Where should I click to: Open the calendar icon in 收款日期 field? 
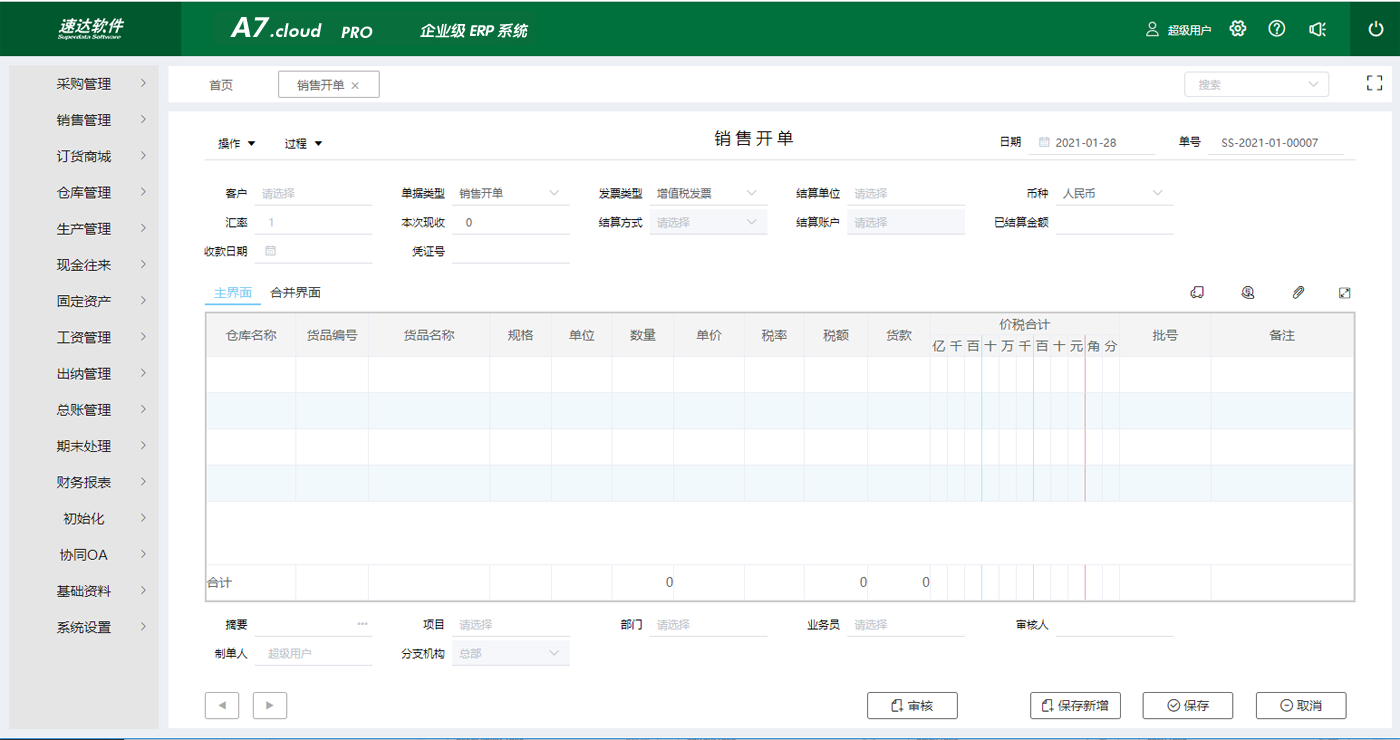click(x=271, y=251)
